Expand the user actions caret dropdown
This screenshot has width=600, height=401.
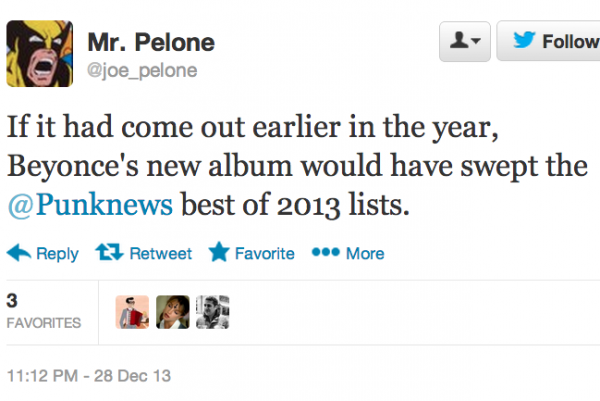(476, 42)
